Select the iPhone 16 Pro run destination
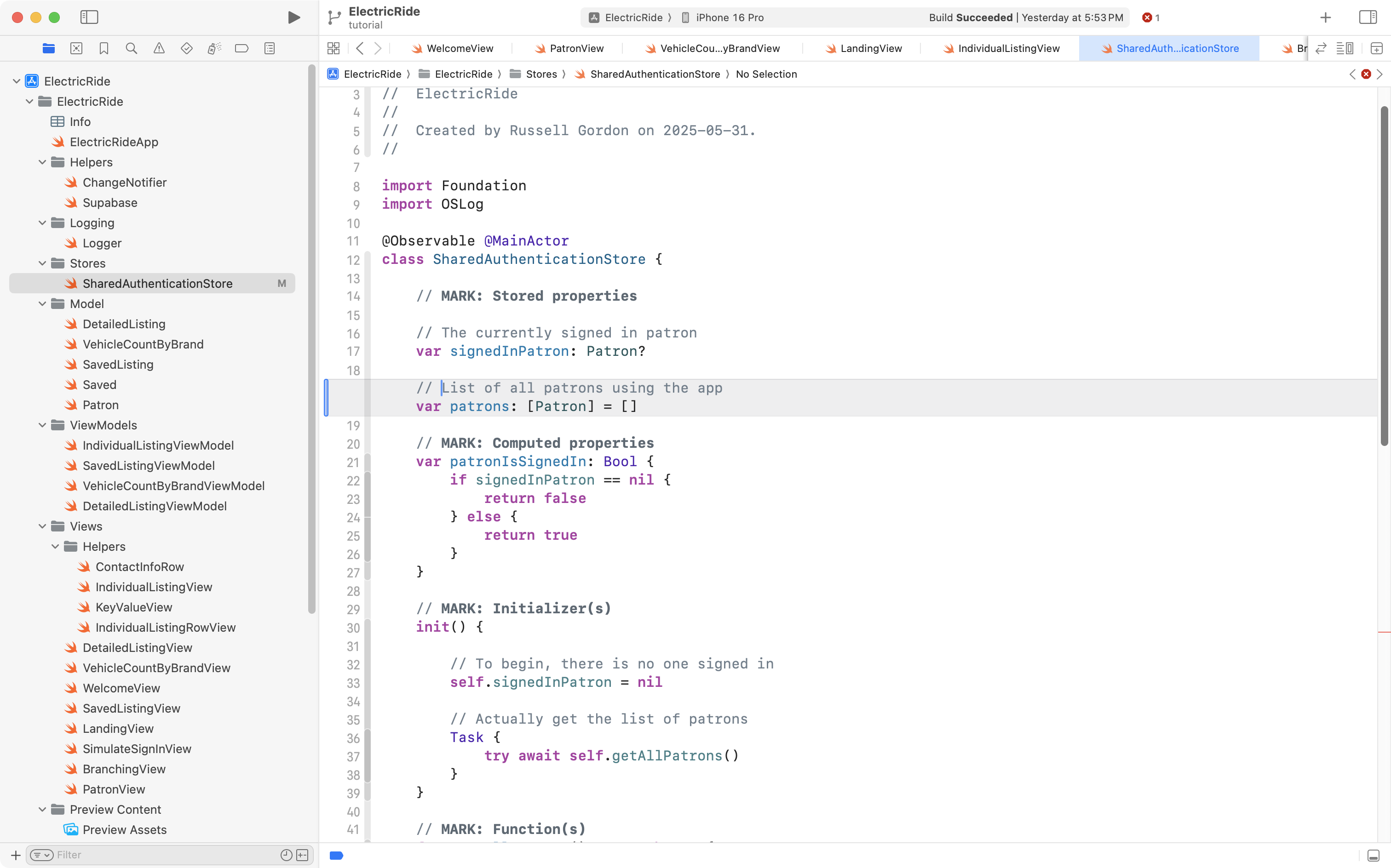The image size is (1391, 868). [729, 17]
